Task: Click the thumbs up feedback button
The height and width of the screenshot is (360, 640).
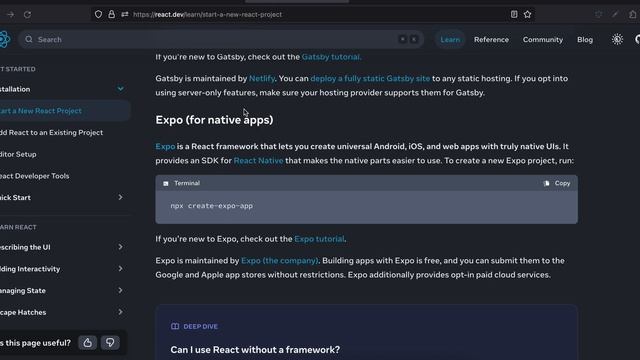Action: pos(87,343)
